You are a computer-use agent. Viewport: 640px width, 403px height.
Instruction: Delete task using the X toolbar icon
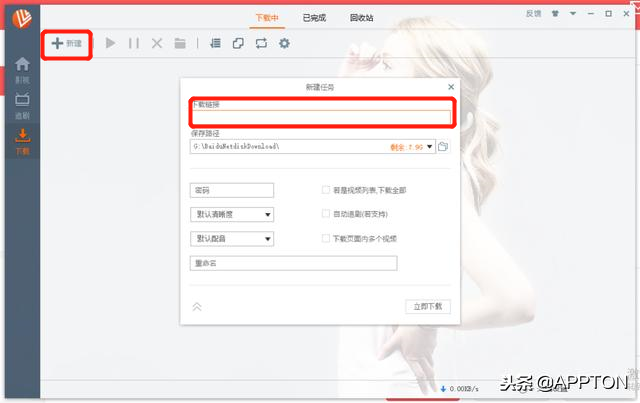[x=157, y=43]
